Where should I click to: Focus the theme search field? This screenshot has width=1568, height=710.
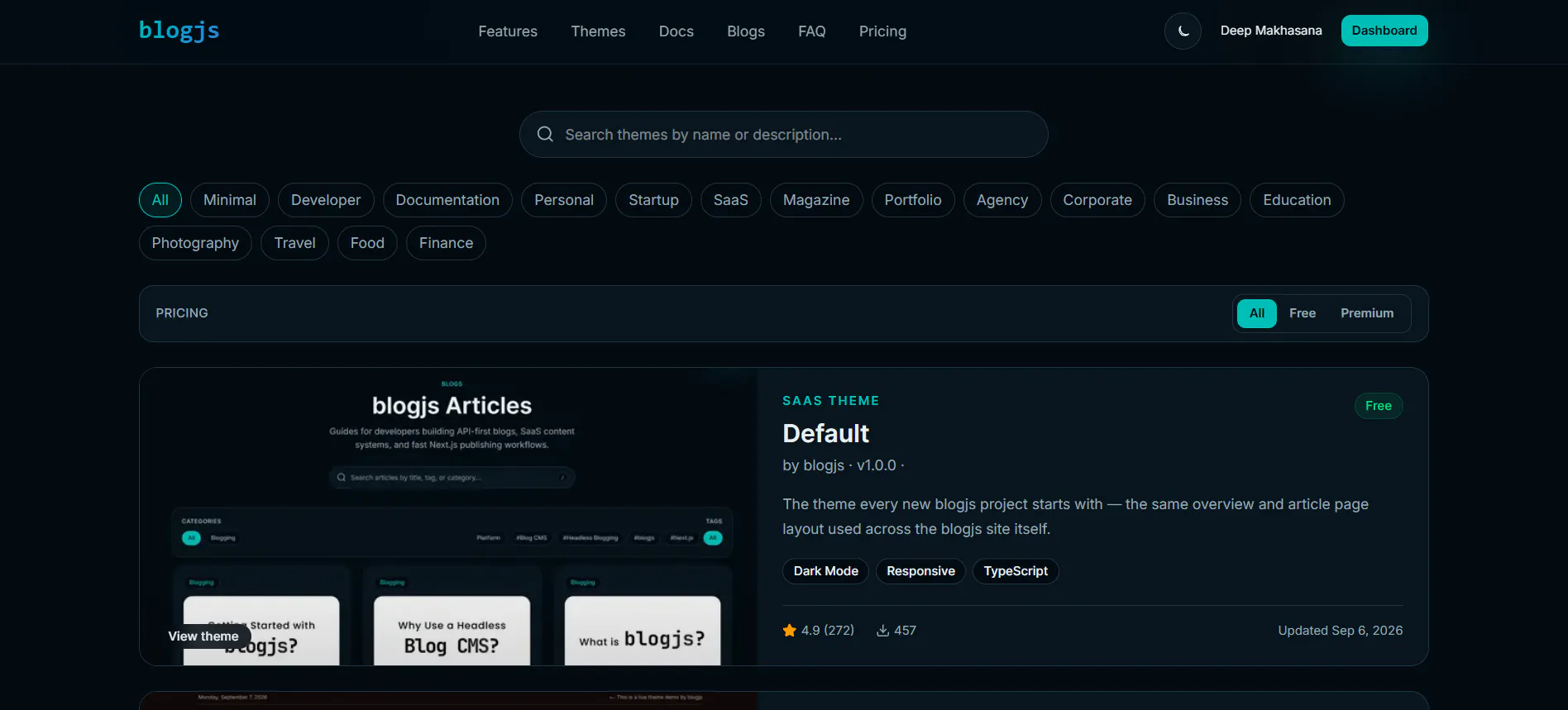783,134
